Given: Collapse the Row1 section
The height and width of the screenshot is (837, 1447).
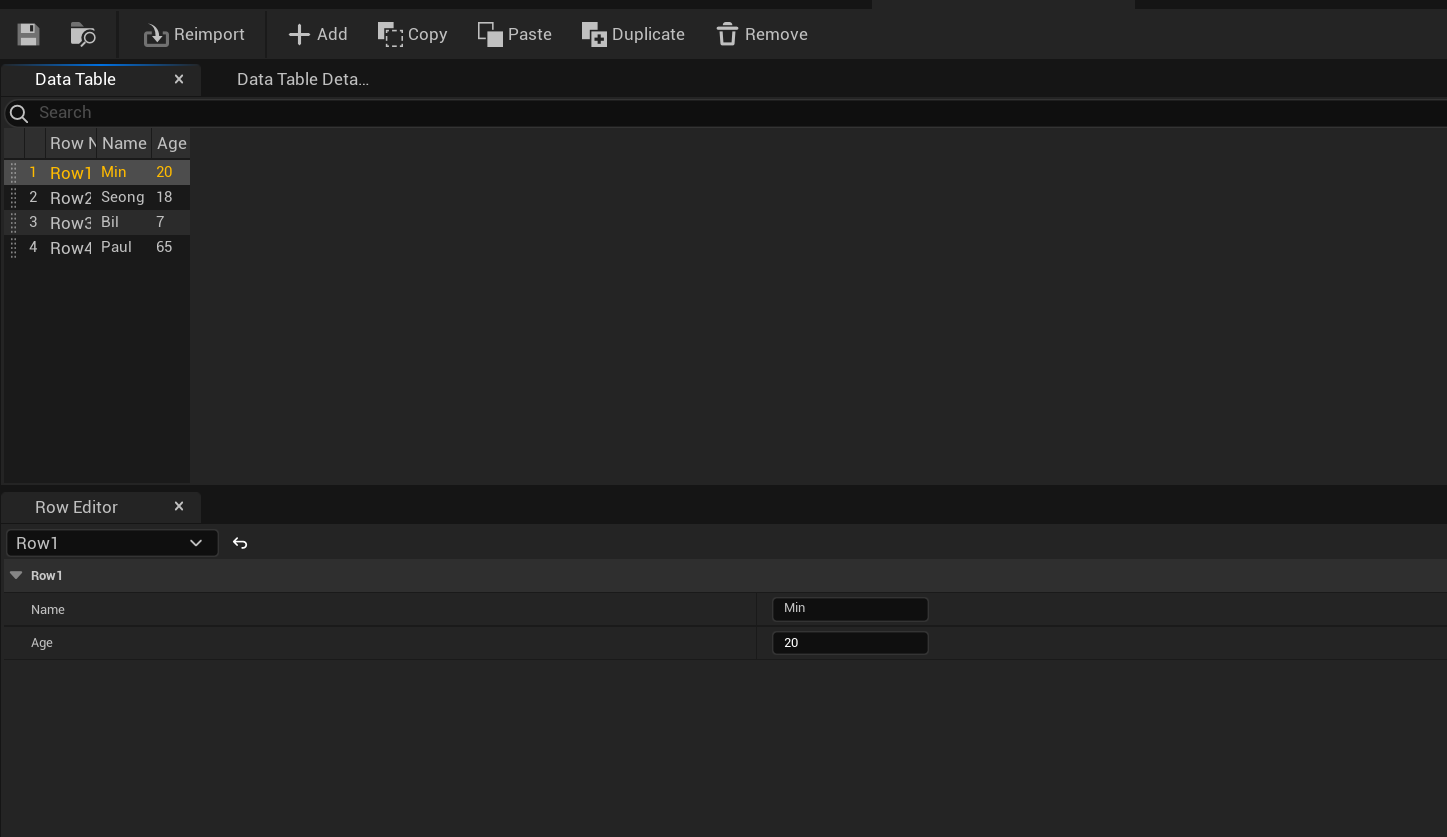Looking at the screenshot, I should (16, 576).
